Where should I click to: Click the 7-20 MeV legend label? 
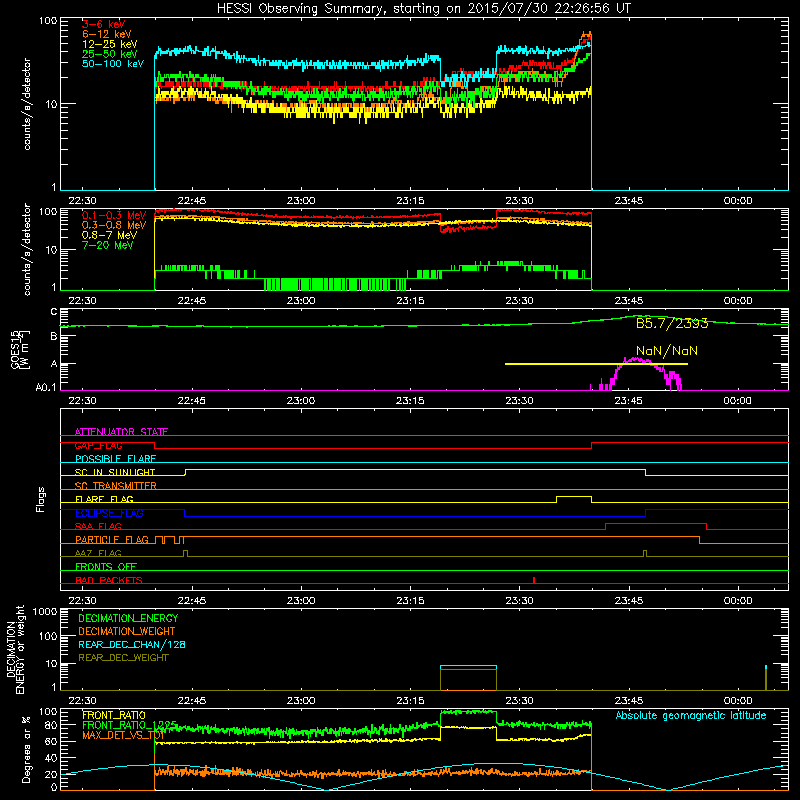click(x=108, y=245)
